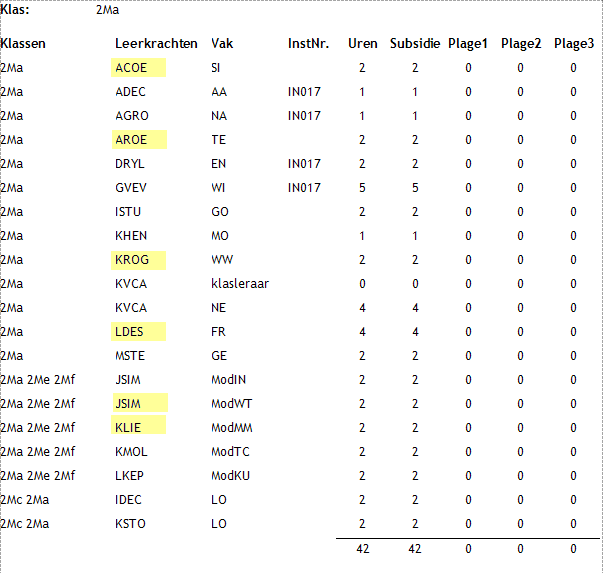This screenshot has width=603, height=573.
Task: Select the highlighted JSIM cell for ModWT
Action: tap(140, 403)
